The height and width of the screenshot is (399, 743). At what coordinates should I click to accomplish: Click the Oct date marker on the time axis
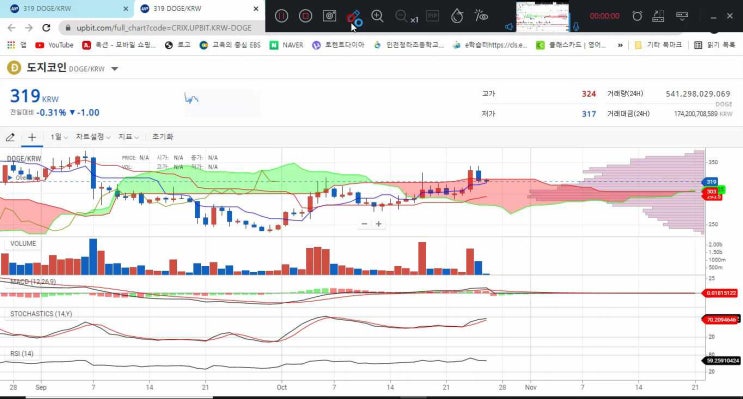pyautogui.click(x=281, y=387)
